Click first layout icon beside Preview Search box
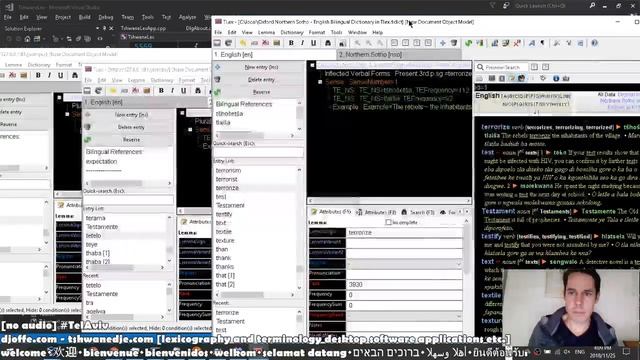The height and width of the screenshot is (360, 640). click(534, 67)
